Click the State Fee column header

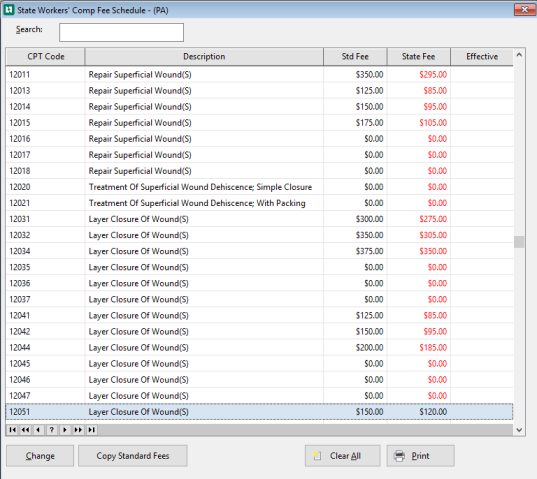click(419, 56)
